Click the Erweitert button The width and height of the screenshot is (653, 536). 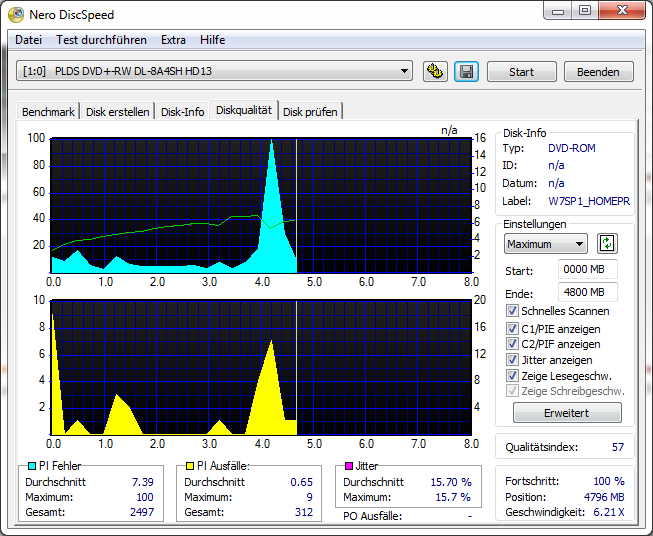pyautogui.click(x=567, y=413)
